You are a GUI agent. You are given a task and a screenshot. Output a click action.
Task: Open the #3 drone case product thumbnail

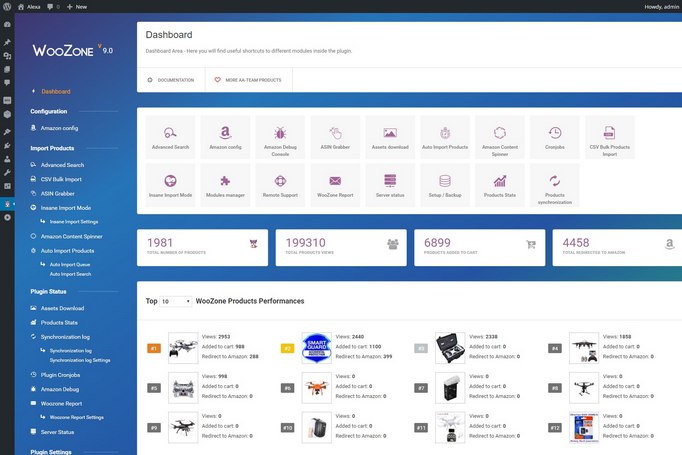(450, 348)
